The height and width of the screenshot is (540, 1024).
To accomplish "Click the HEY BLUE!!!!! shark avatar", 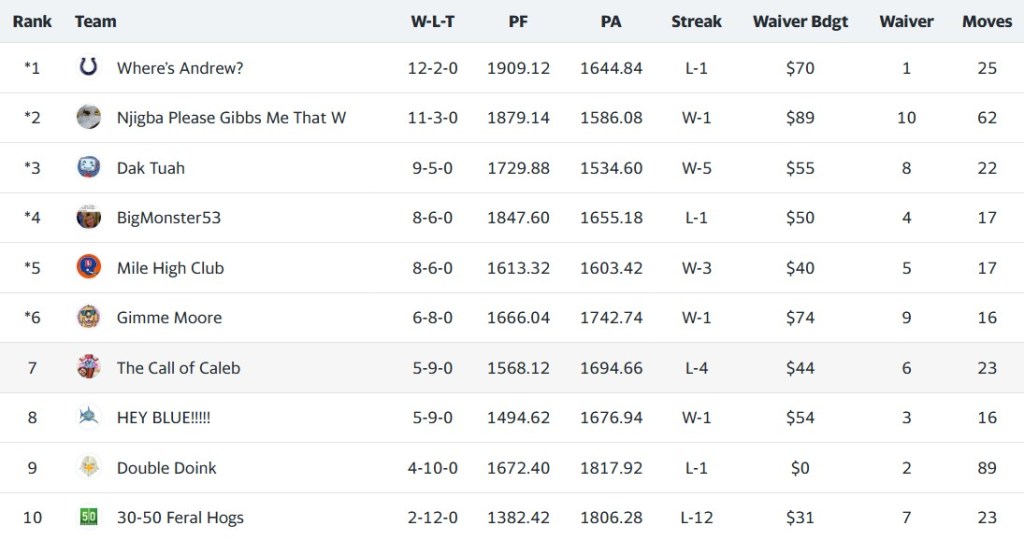I will pos(88,418).
